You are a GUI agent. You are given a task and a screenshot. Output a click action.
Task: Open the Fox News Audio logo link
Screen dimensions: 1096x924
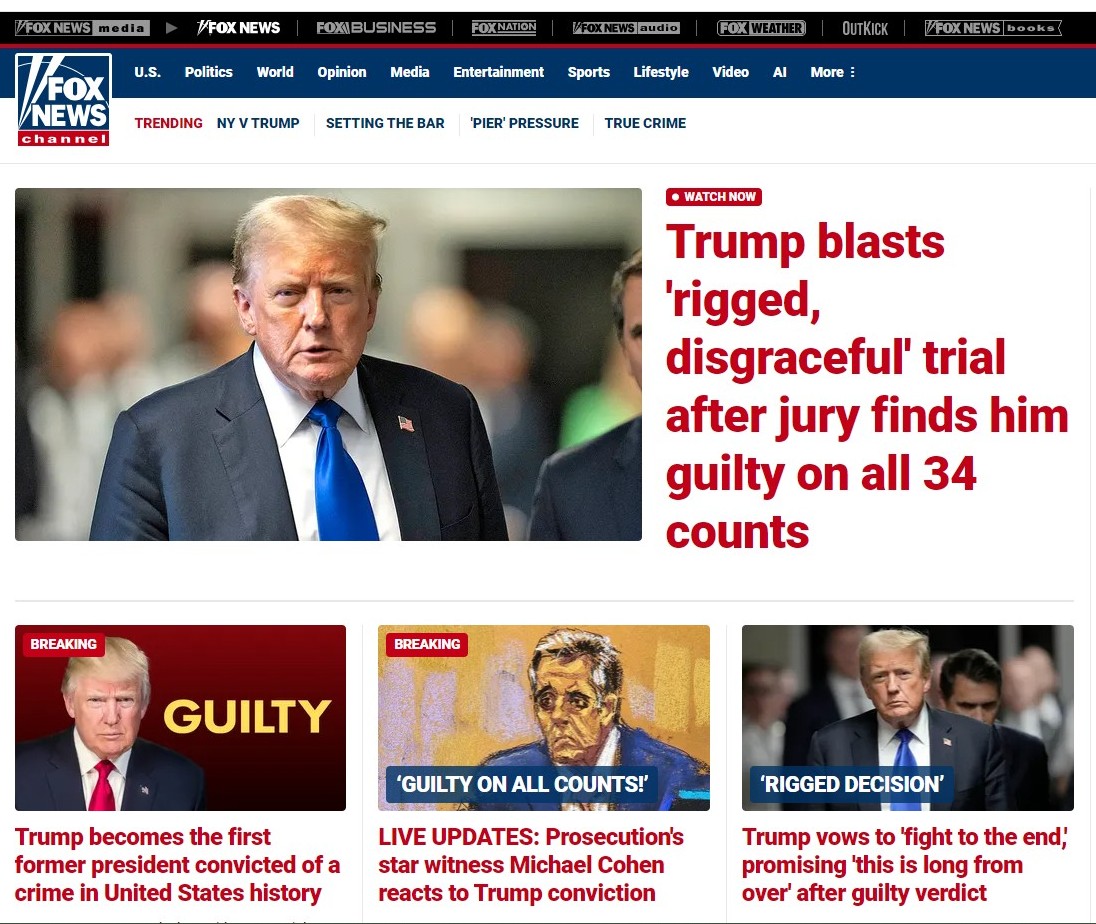tap(626, 28)
